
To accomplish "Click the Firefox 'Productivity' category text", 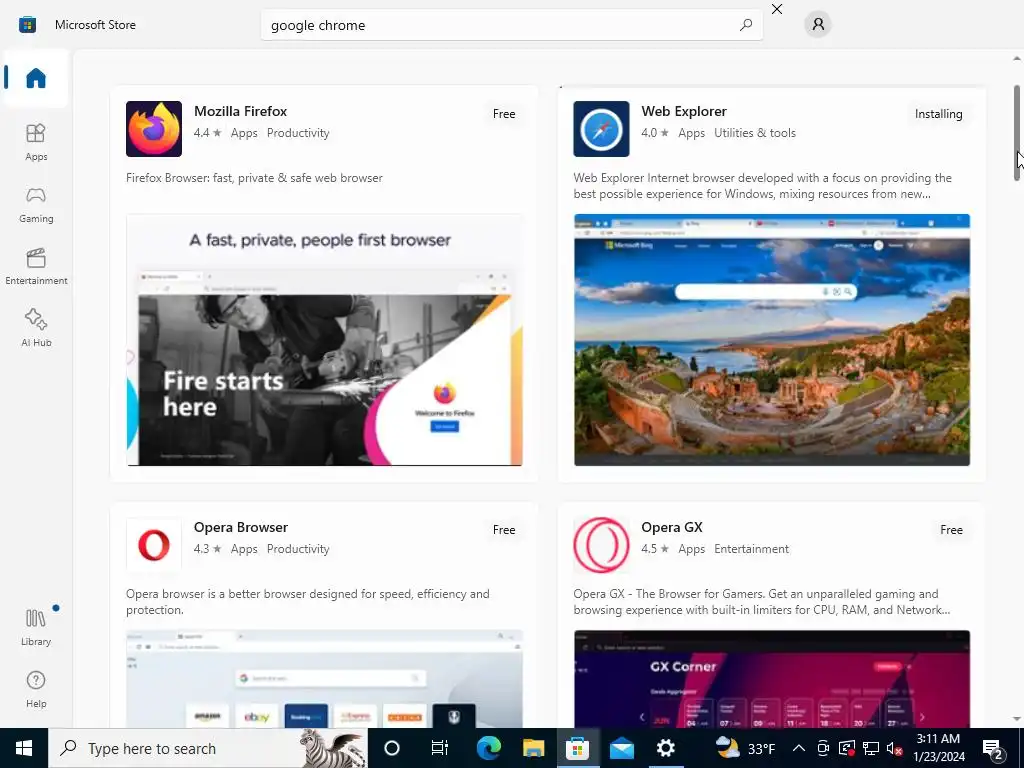I will pyautogui.click(x=298, y=133).
